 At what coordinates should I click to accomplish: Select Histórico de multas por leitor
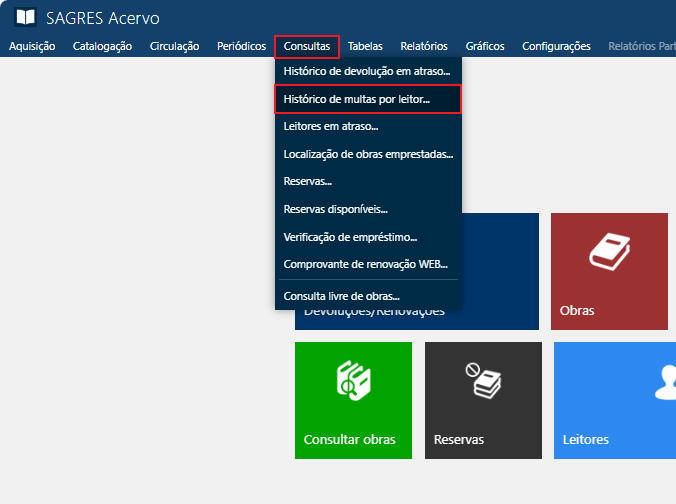[x=357, y=99]
